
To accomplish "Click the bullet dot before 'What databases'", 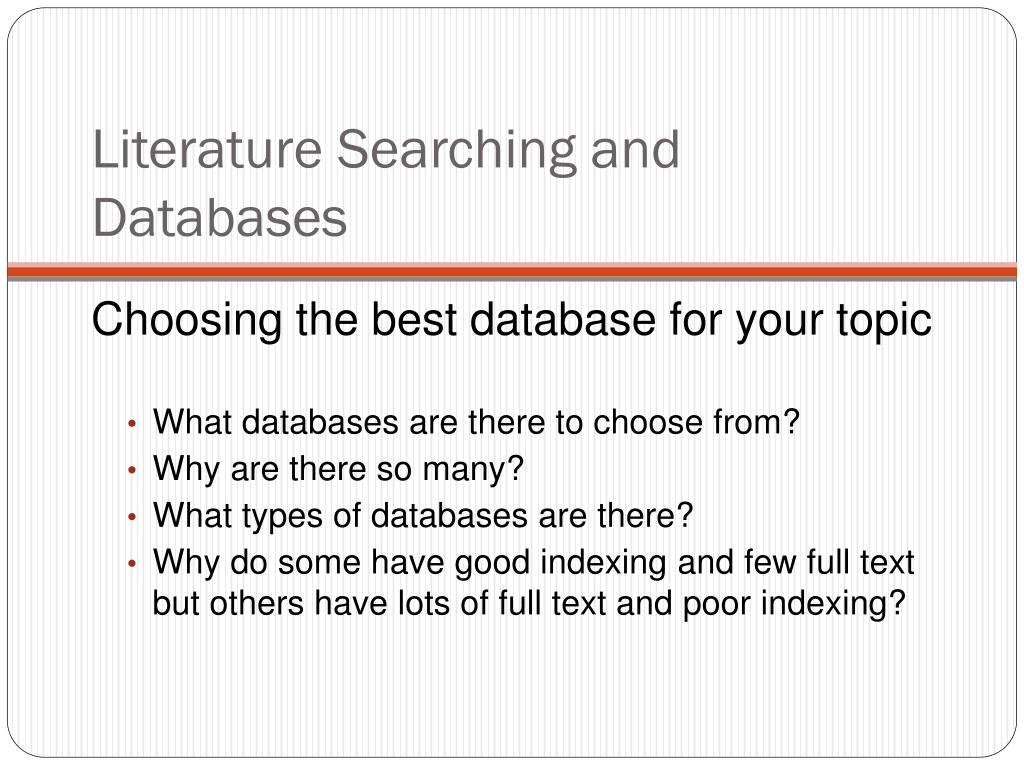I will coord(132,424).
